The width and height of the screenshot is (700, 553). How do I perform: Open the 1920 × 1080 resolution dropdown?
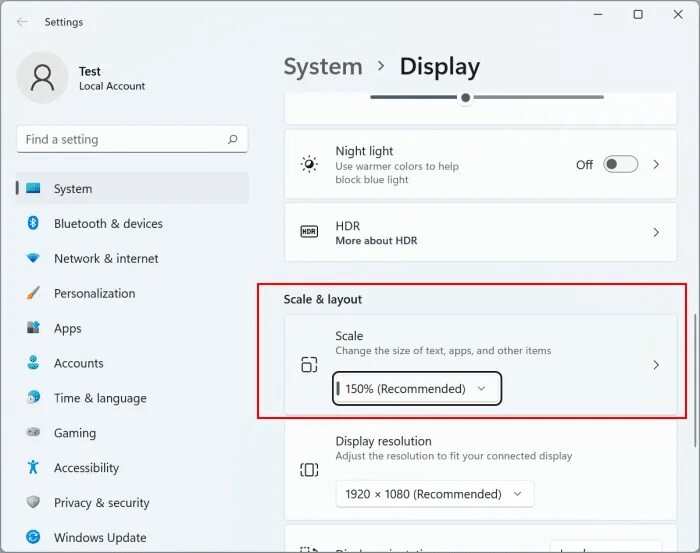[x=435, y=494]
